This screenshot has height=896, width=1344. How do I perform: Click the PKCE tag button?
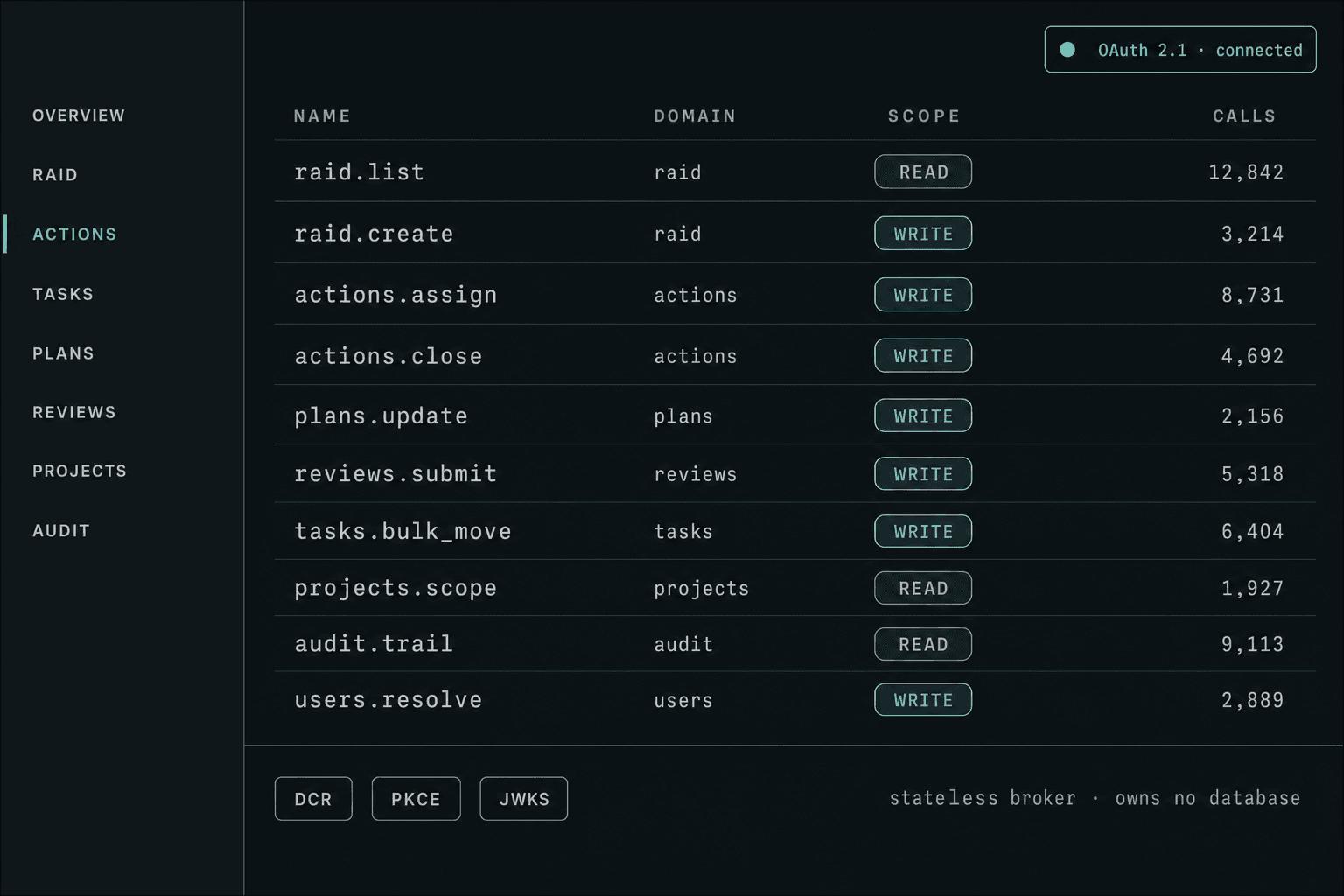click(x=416, y=799)
